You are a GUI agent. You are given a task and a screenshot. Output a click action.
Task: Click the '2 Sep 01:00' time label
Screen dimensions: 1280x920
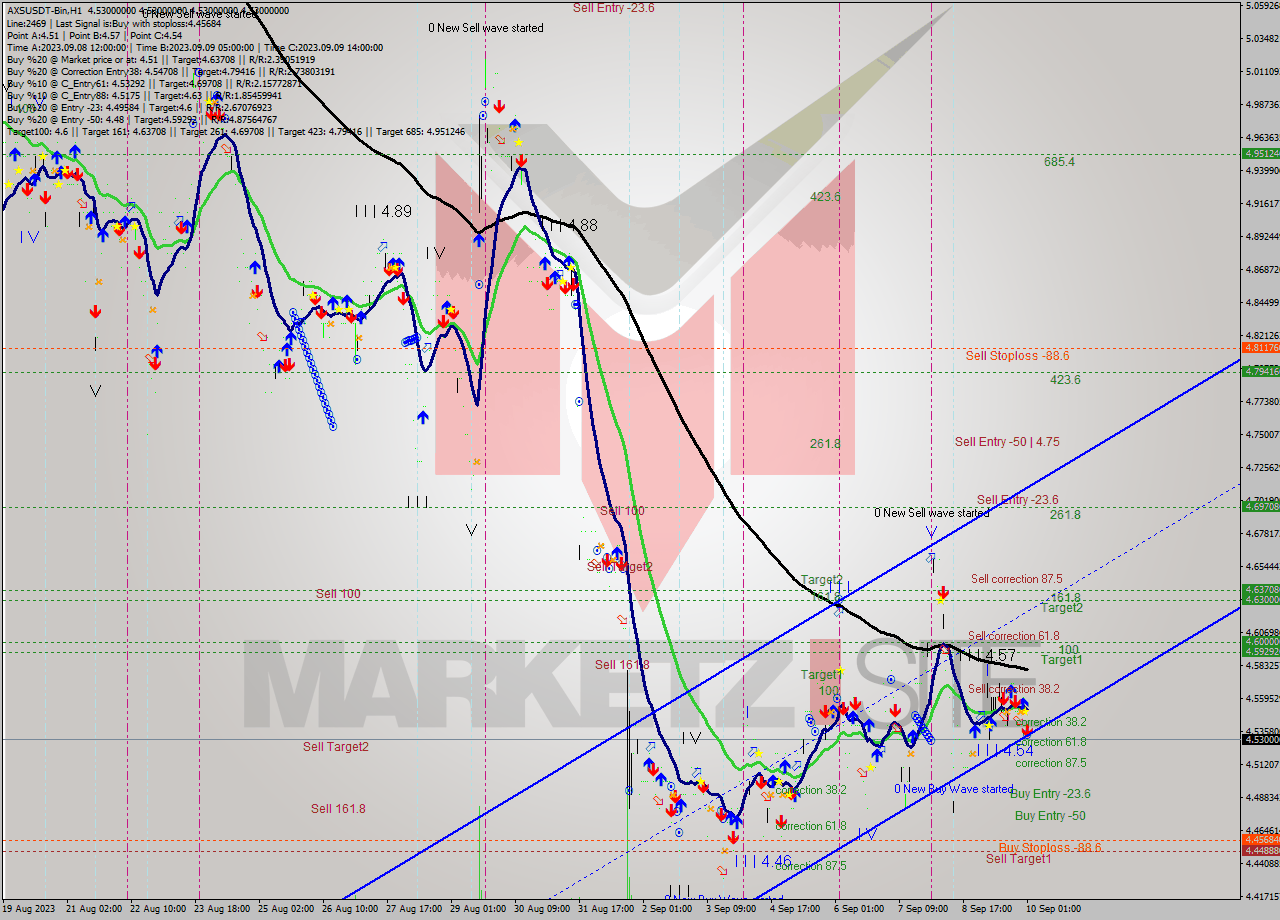(667, 909)
